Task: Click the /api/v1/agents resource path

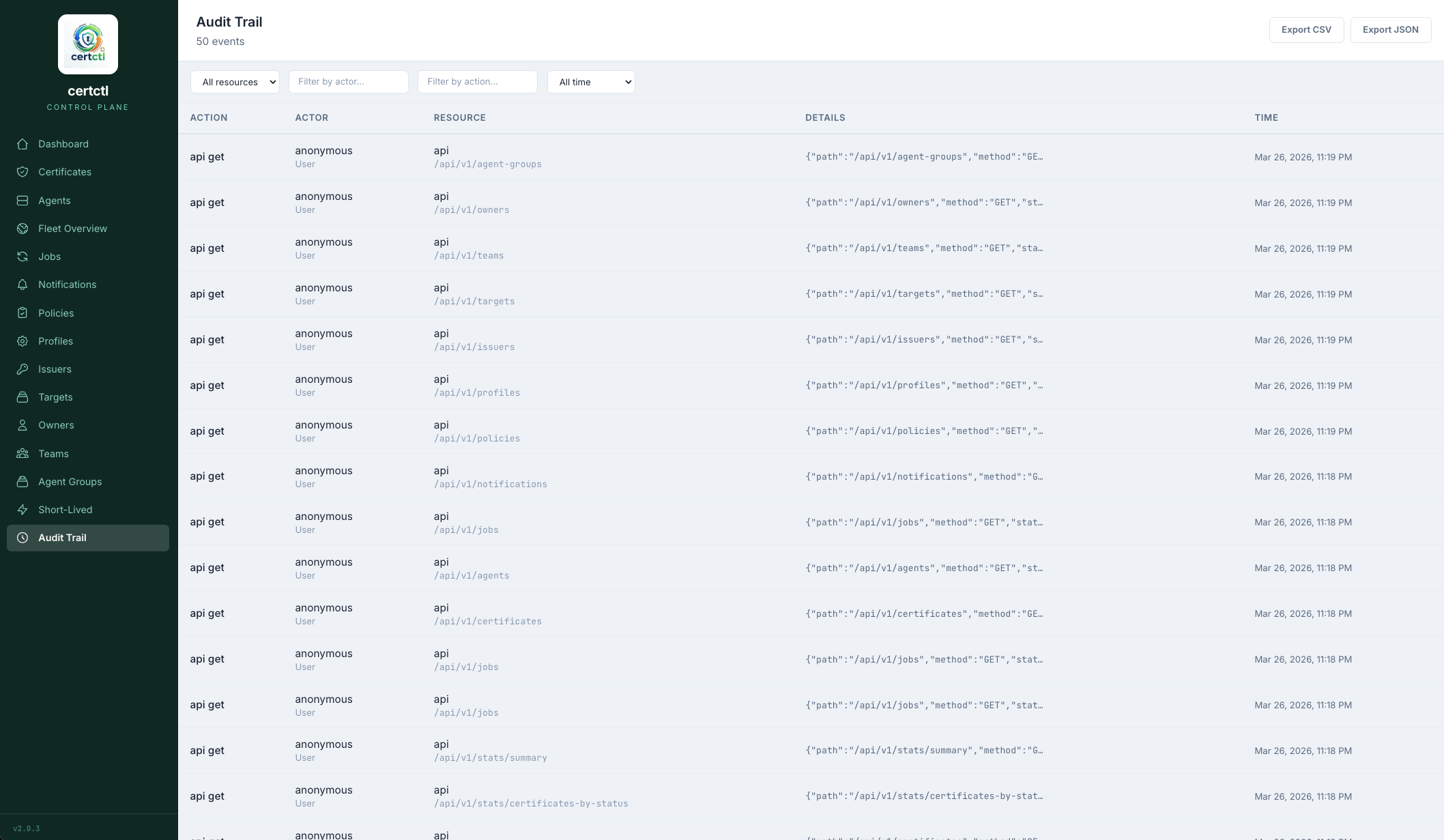Action: 472,576
